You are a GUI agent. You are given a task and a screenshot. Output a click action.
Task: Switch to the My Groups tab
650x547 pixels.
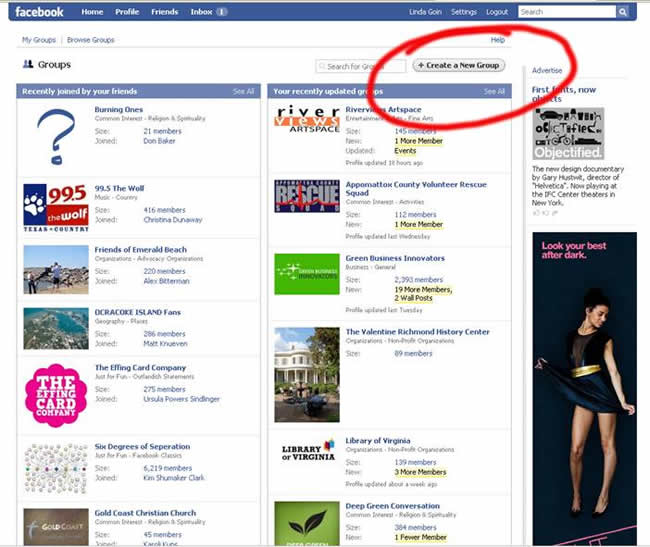39,40
